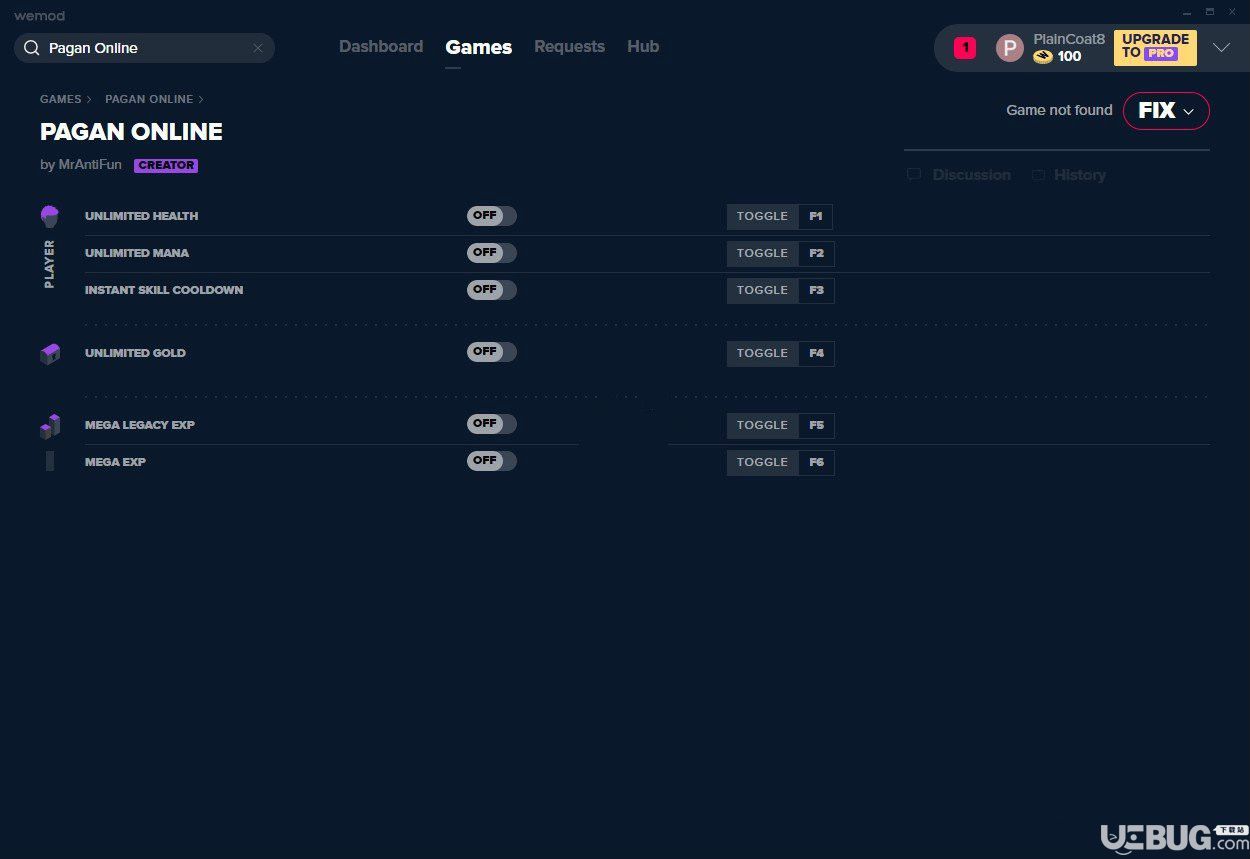This screenshot has width=1250, height=859.
Task: Click Toggle button for Mega EXP
Action: click(763, 463)
